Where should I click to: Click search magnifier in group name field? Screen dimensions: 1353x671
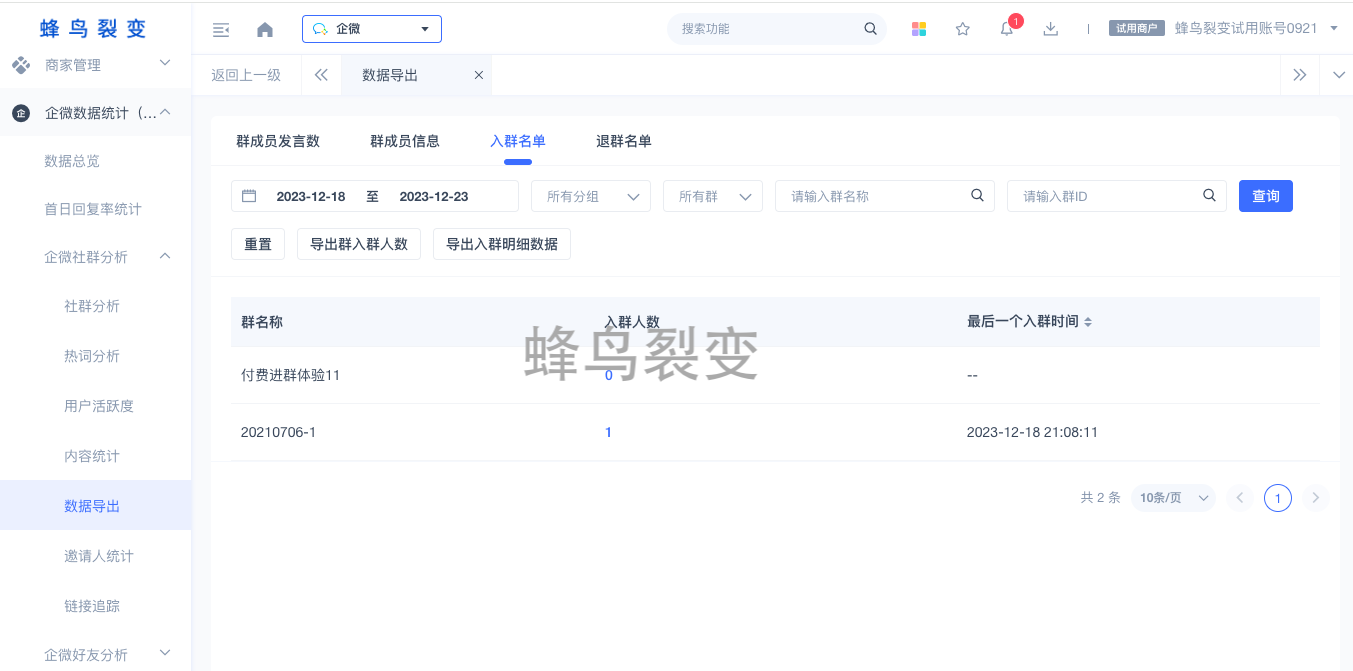coord(977,196)
